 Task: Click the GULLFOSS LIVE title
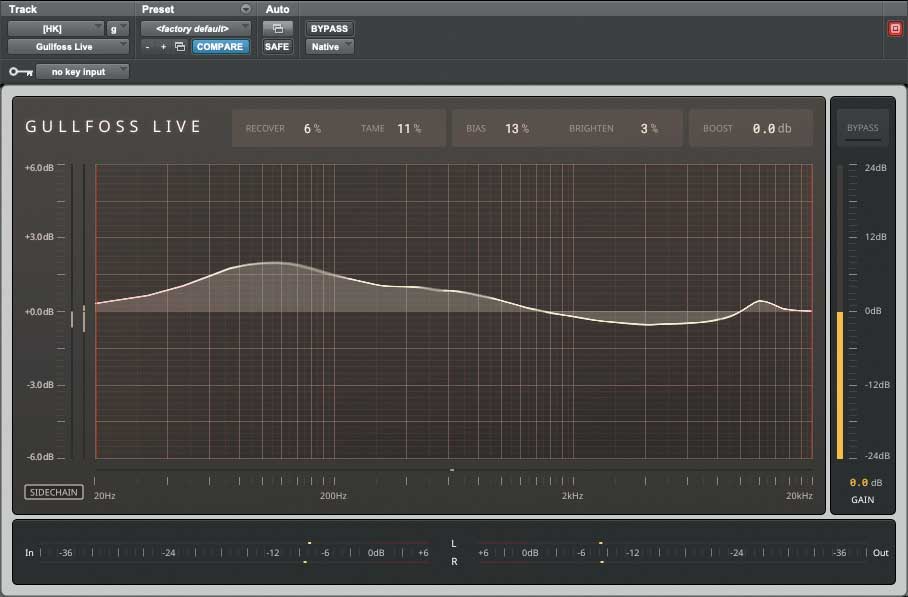tap(113, 126)
